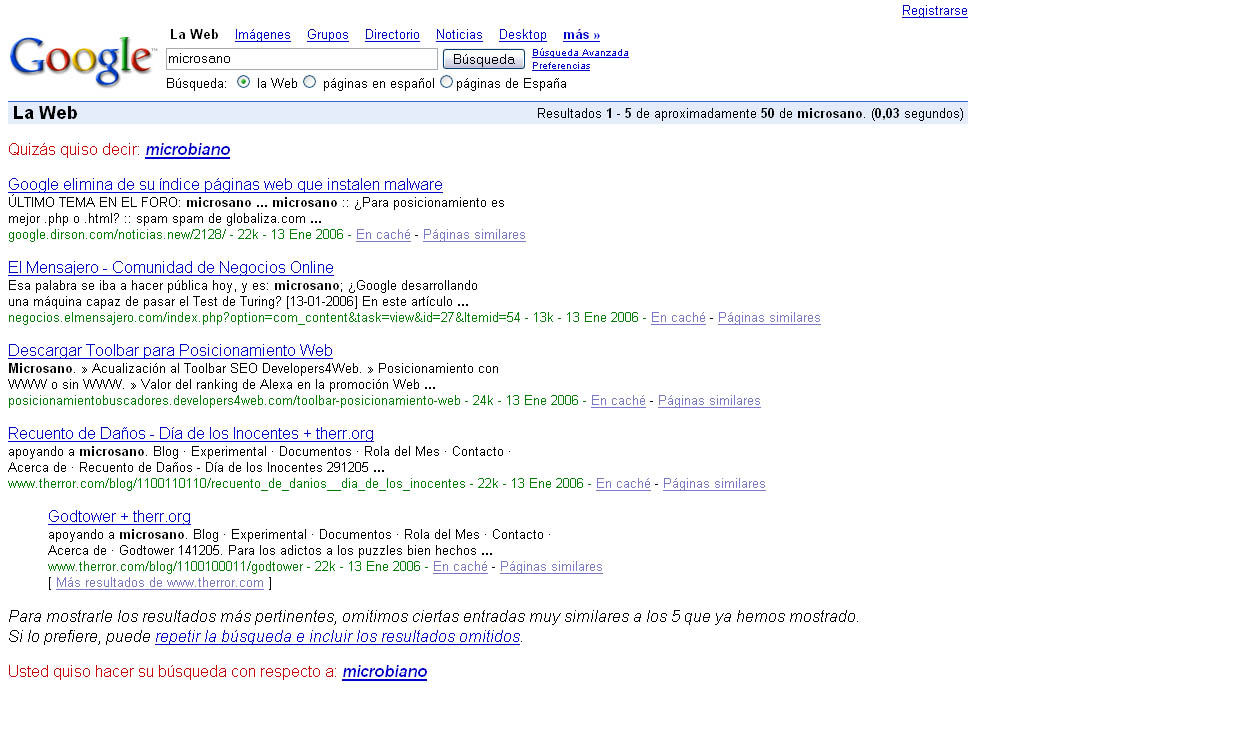Open the Directorio tab
Image resolution: width=1257 pixels, height=732 pixels.
(x=392, y=35)
